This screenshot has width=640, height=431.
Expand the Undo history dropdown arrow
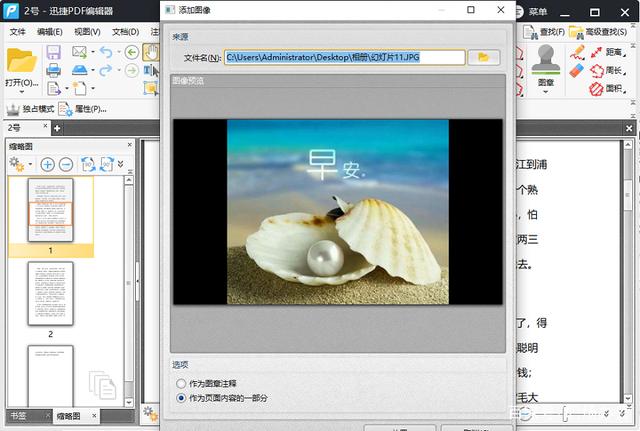click(x=119, y=52)
